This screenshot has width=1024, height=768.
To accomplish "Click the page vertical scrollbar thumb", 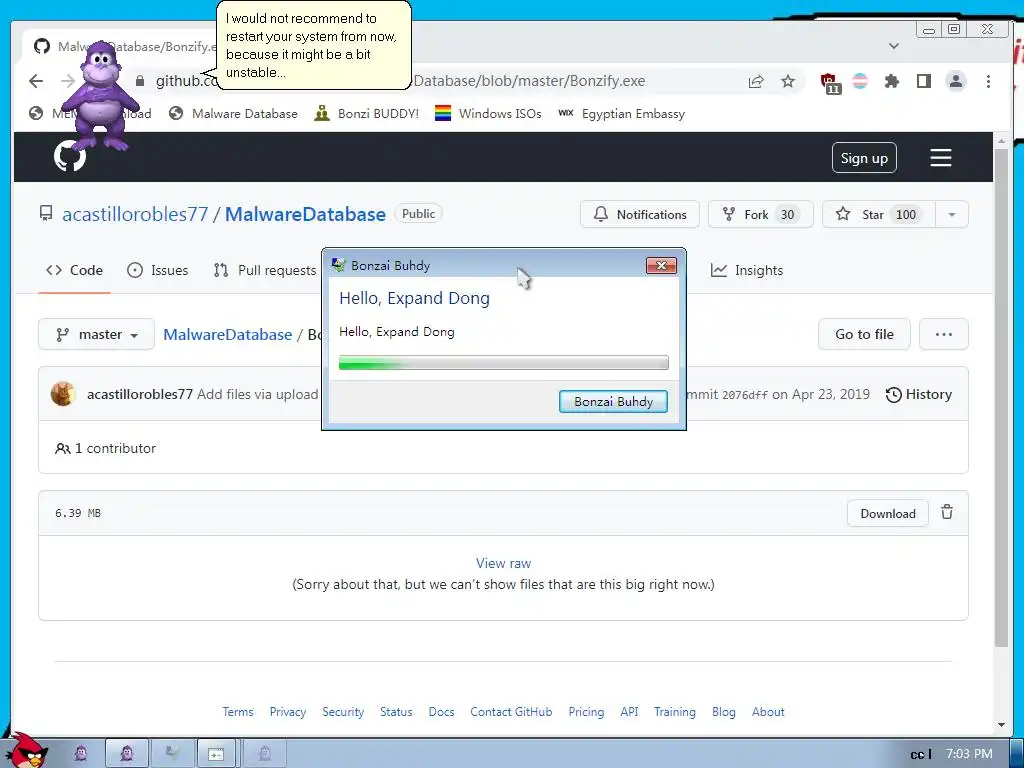I will (1001, 397).
